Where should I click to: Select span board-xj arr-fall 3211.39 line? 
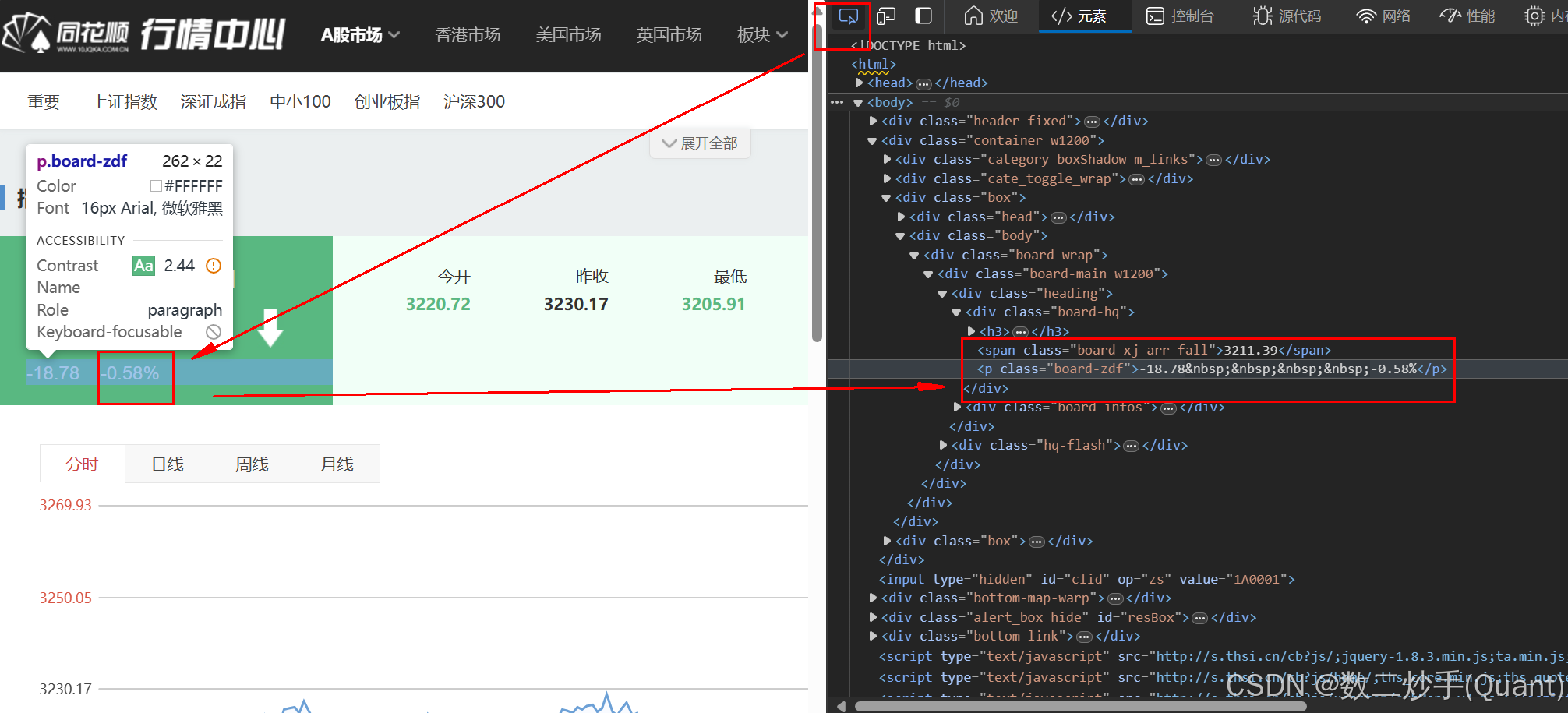1154,350
